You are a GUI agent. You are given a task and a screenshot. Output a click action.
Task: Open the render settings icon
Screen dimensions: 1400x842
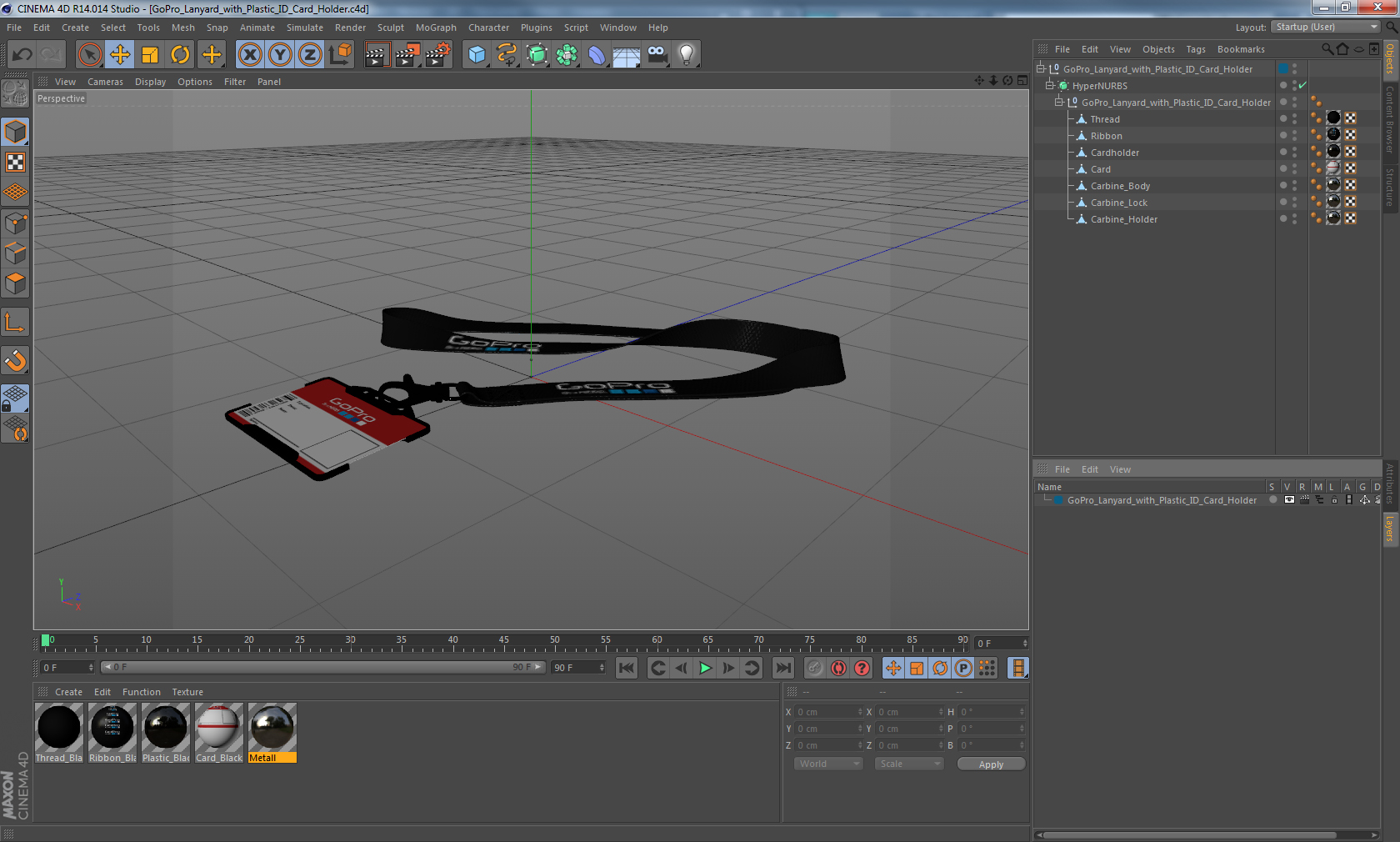[x=437, y=55]
